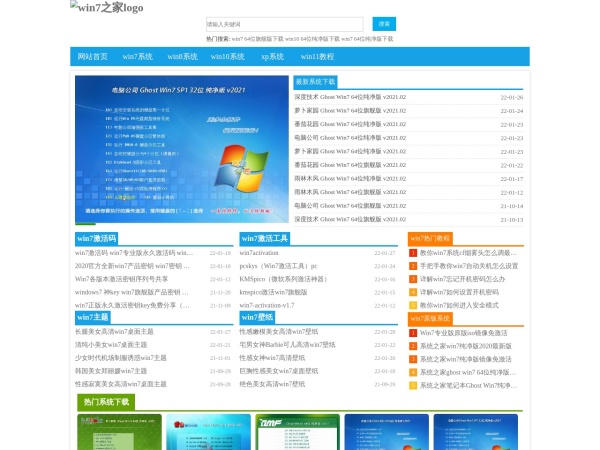Open tutorial 教你win7如何进入安全模式

coord(459,305)
